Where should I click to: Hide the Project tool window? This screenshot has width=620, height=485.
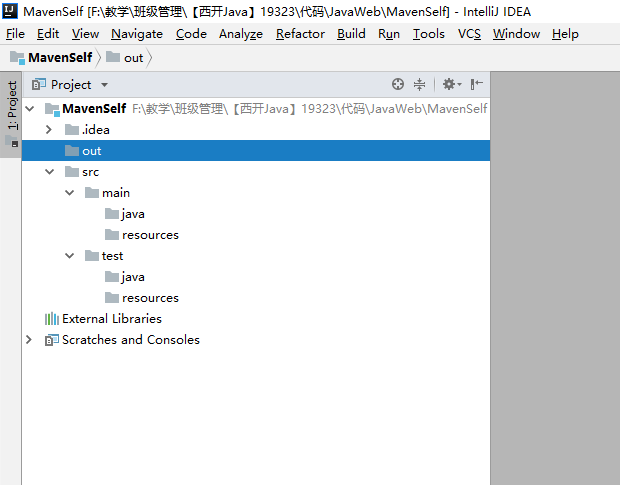click(x=476, y=84)
